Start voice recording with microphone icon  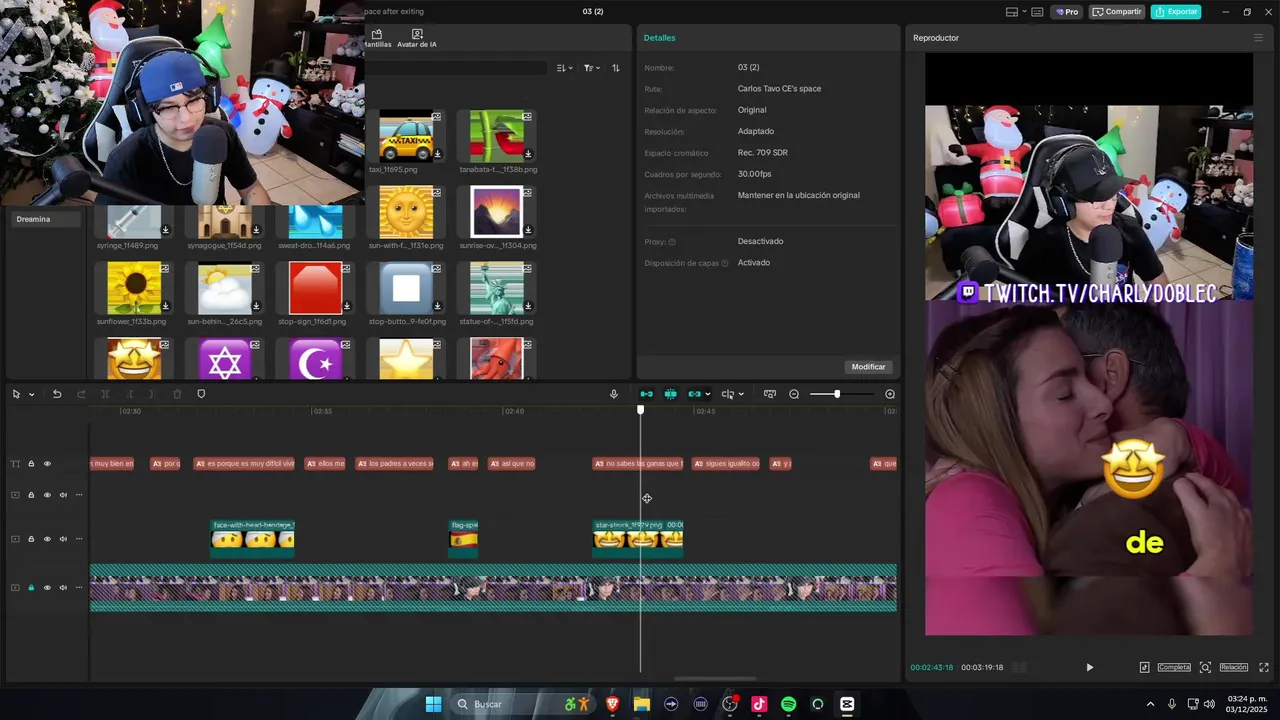614,394
